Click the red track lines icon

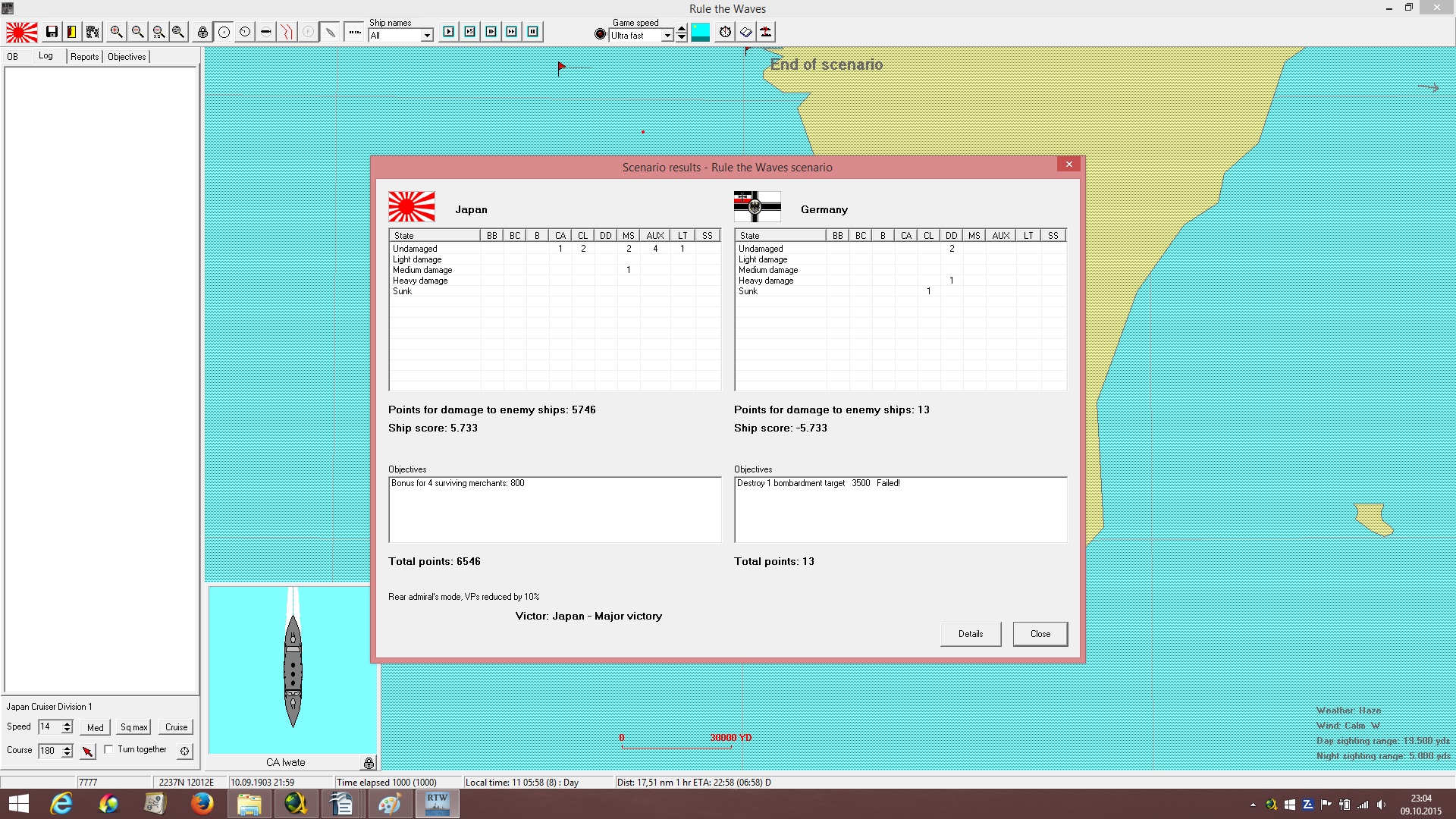pos(287,32)
